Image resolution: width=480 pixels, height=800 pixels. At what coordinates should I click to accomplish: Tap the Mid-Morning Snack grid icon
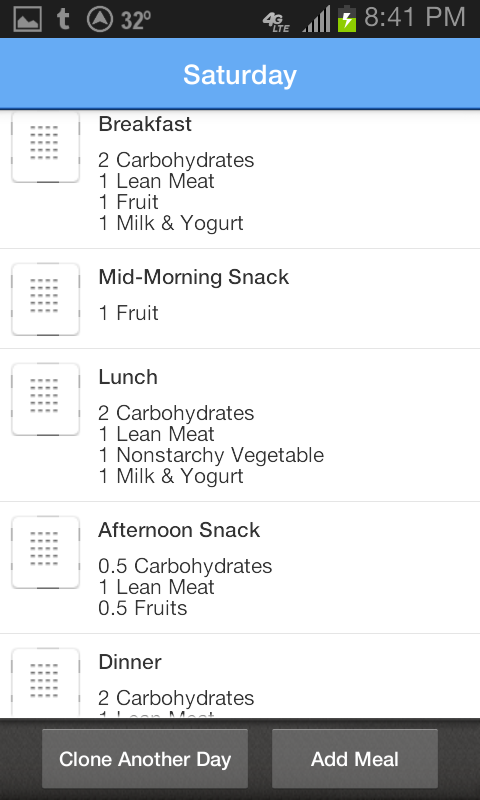[x=45, y=299]
